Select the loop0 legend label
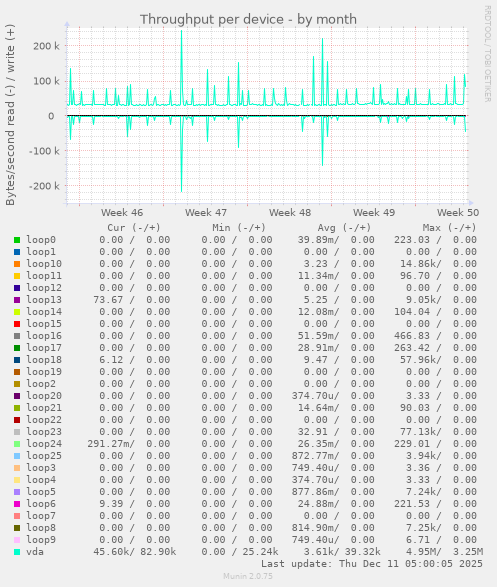 pyautogui.click(x=41, y=240)
